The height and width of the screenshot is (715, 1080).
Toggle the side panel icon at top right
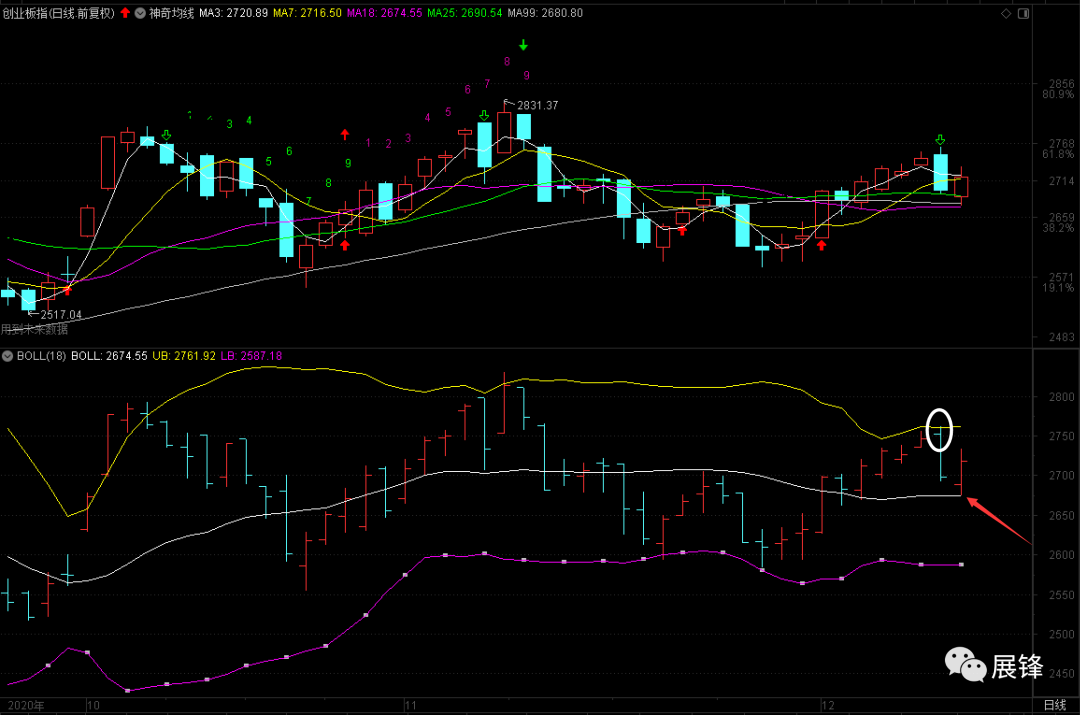pos(1024,13)
